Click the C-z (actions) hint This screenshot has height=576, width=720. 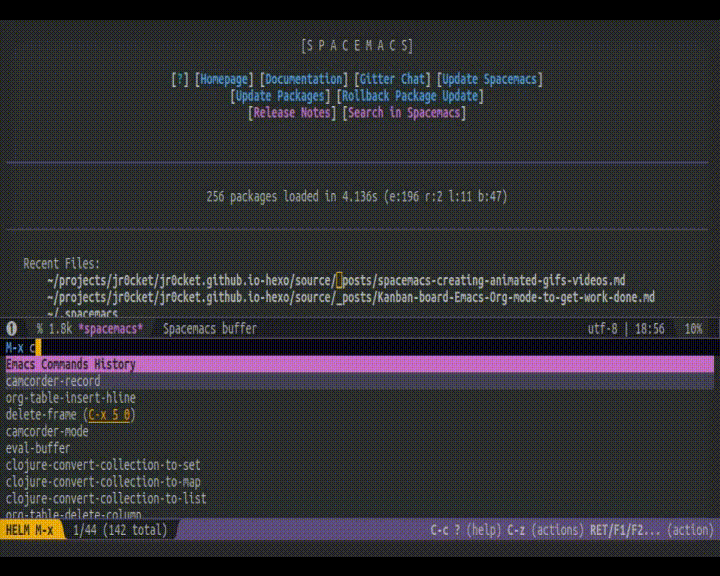(x=546, y=530)
